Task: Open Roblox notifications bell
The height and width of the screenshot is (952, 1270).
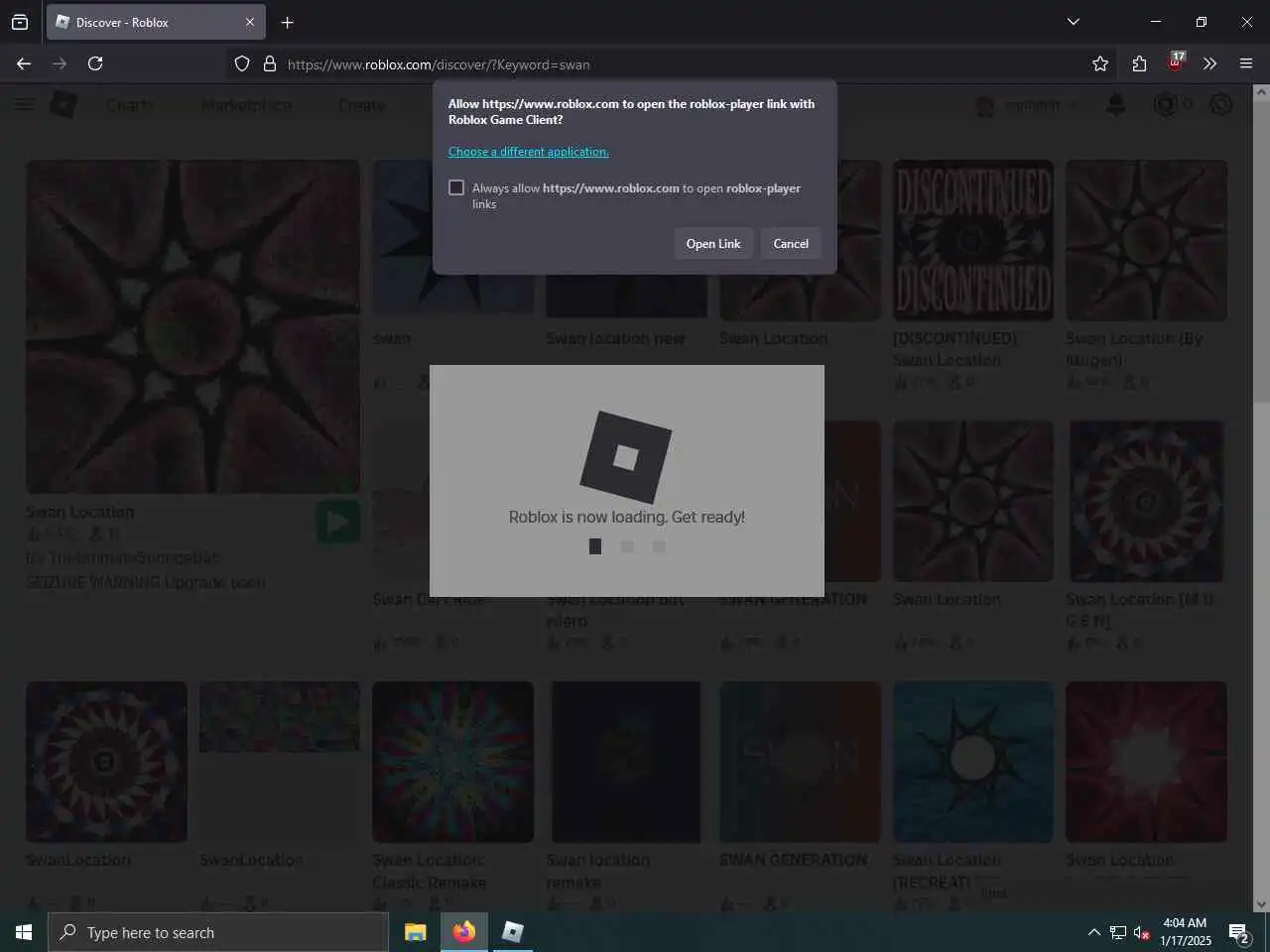Action: (x=1116, y=105)
